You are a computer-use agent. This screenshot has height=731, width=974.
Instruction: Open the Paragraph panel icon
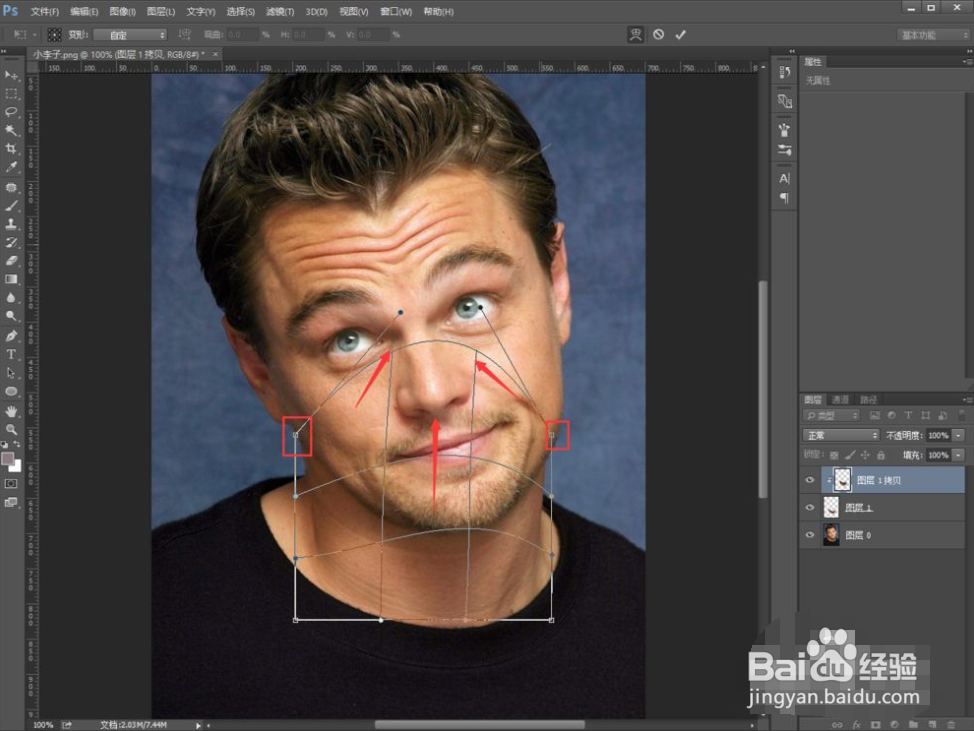click(785, 198)
